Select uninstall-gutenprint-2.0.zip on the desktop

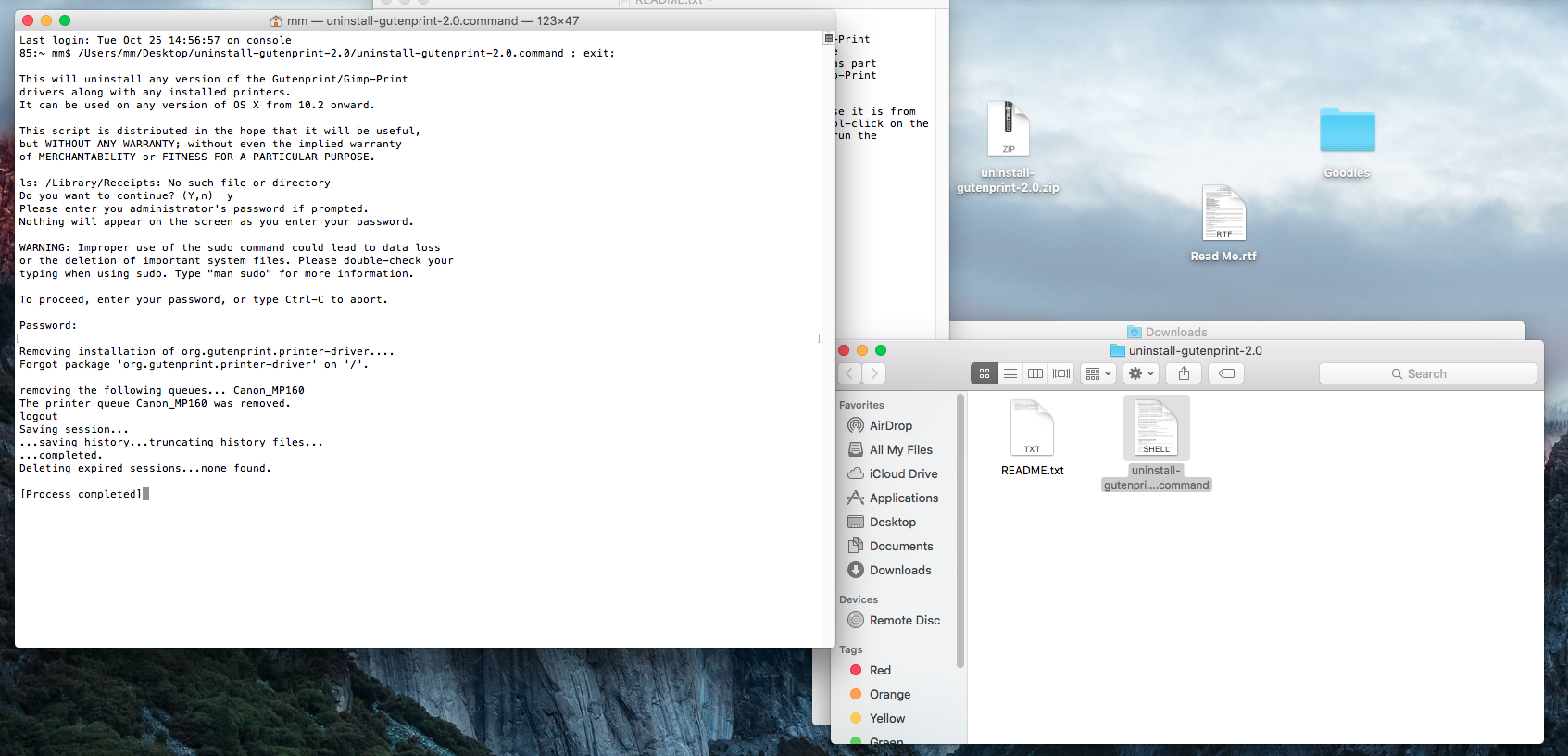(1008, 146)
